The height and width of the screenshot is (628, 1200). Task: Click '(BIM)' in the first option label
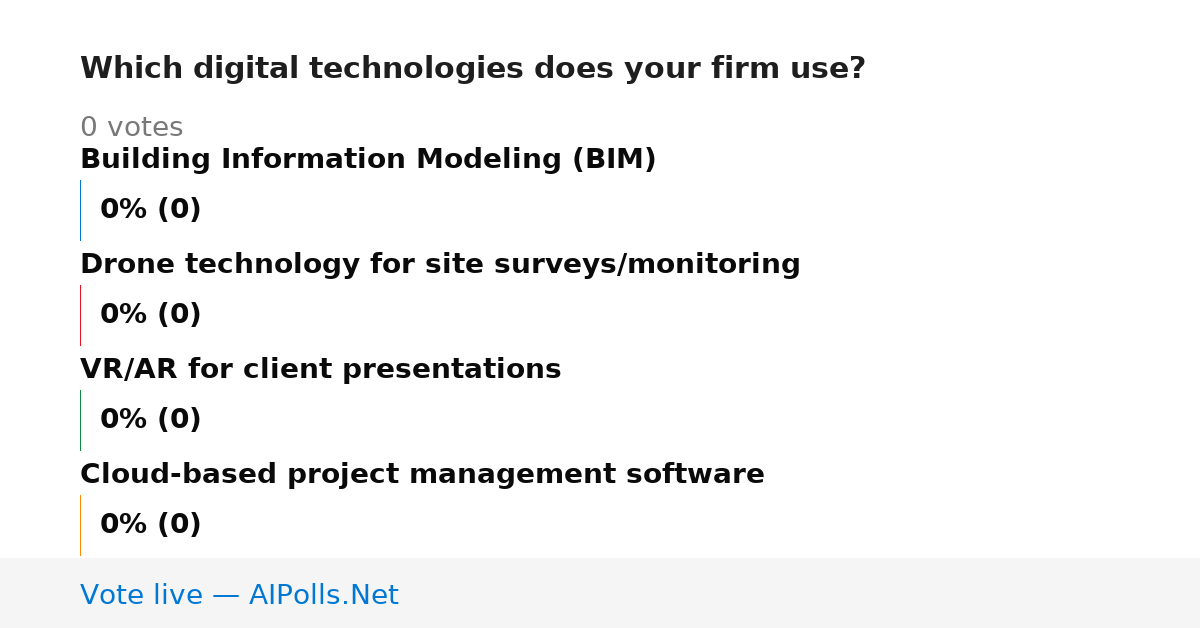click(614, 159)
